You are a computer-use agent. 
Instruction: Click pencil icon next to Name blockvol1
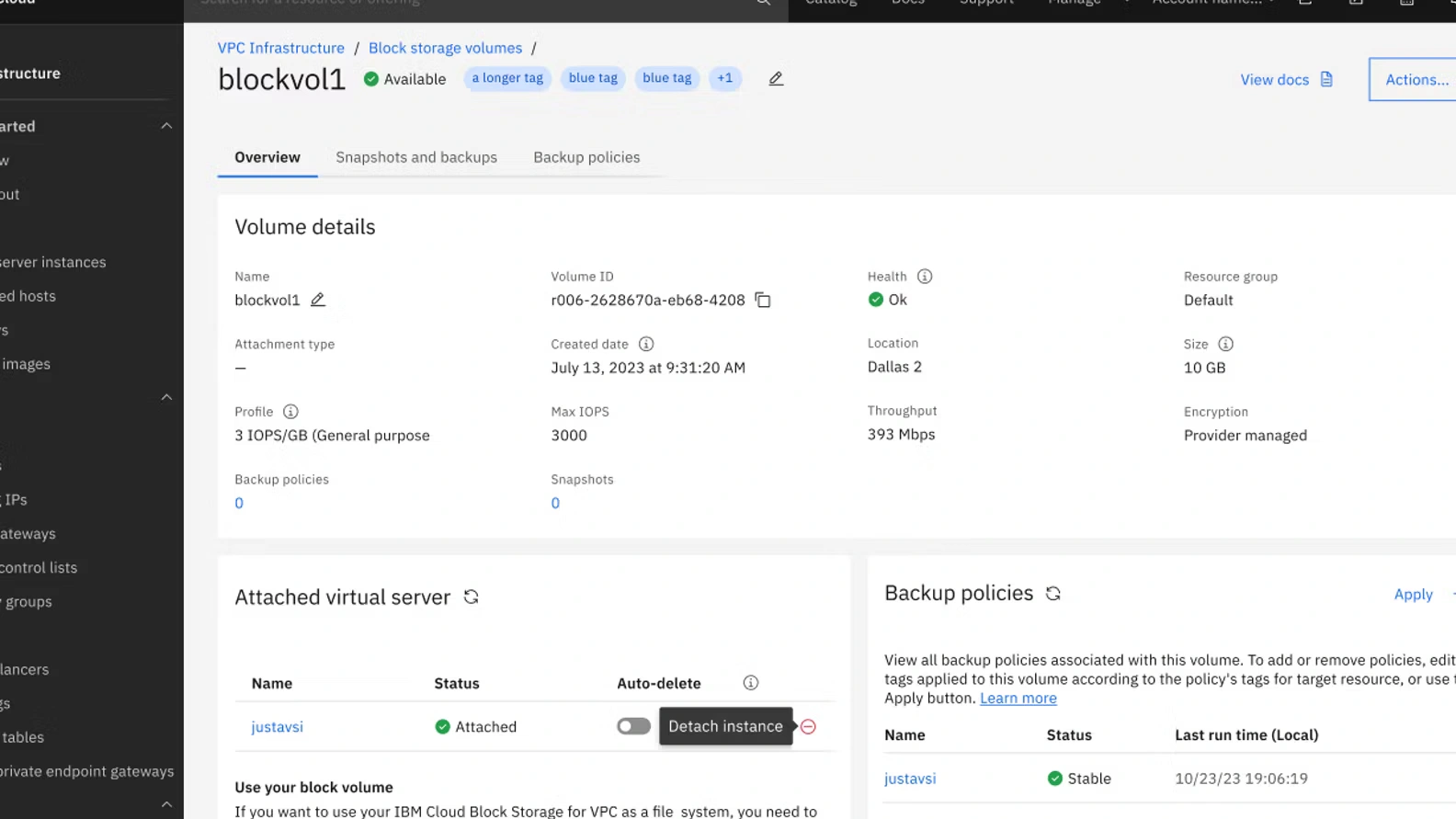pos(318,300)
